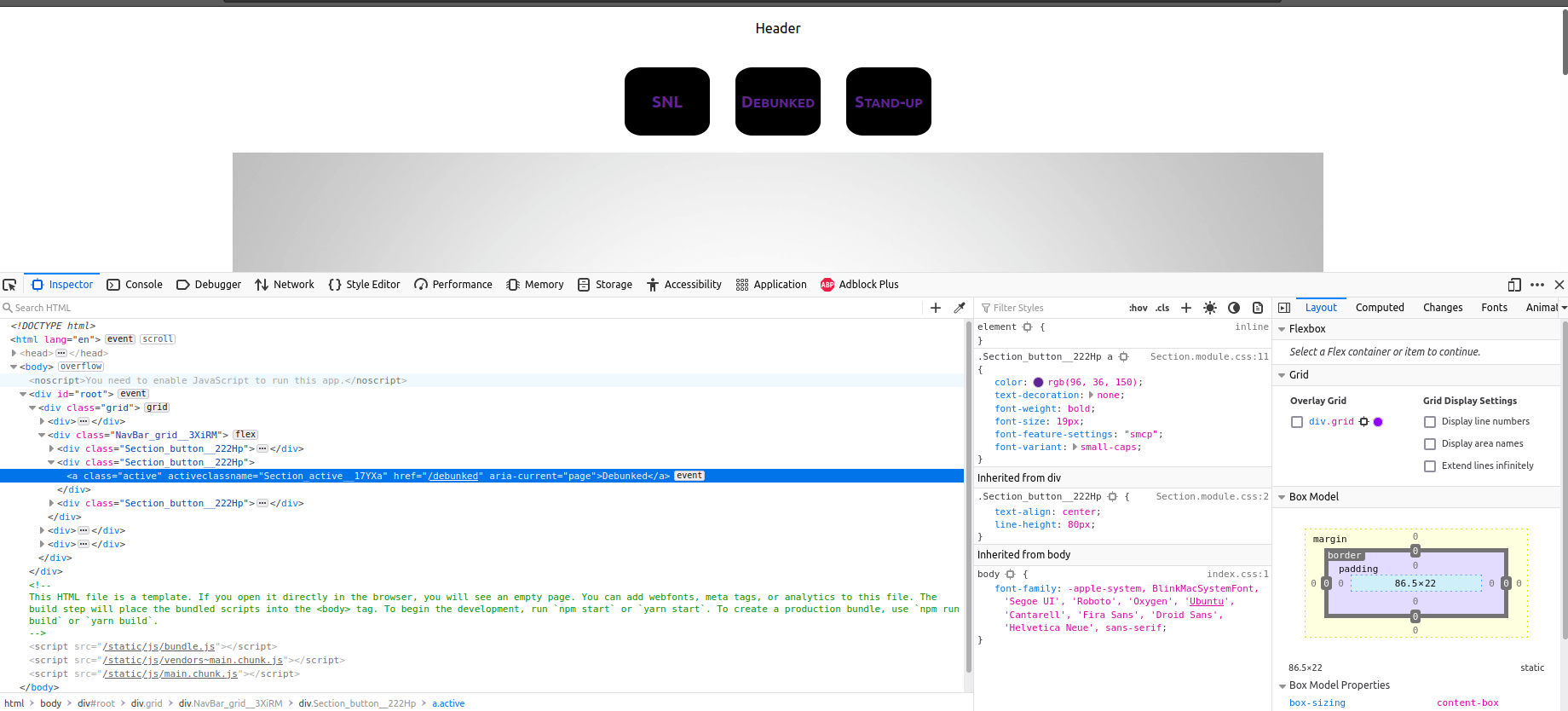This screenshot has height=711, width=1568.
Task: Click the SNL button on the page
Action: click(x=667, y=101)
